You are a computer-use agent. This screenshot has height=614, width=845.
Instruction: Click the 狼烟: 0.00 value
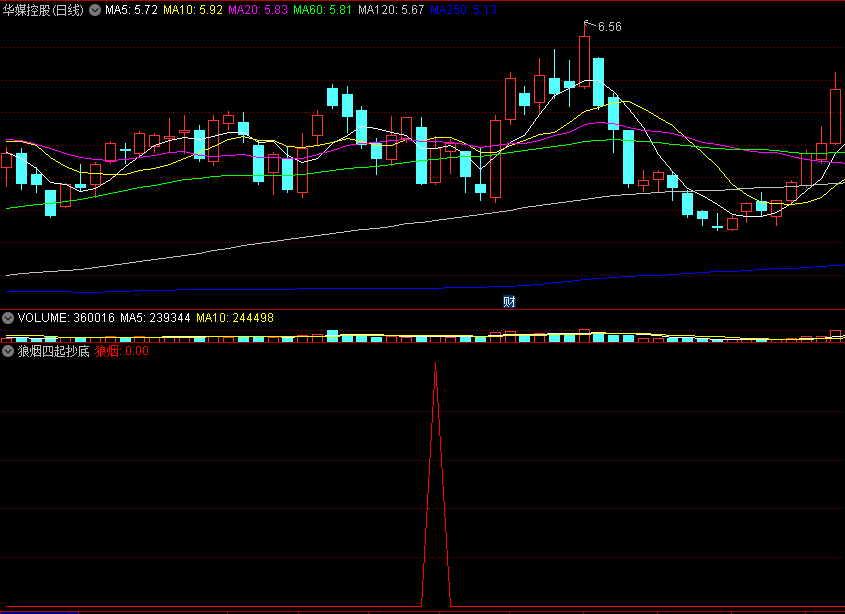tap(122, 351)
